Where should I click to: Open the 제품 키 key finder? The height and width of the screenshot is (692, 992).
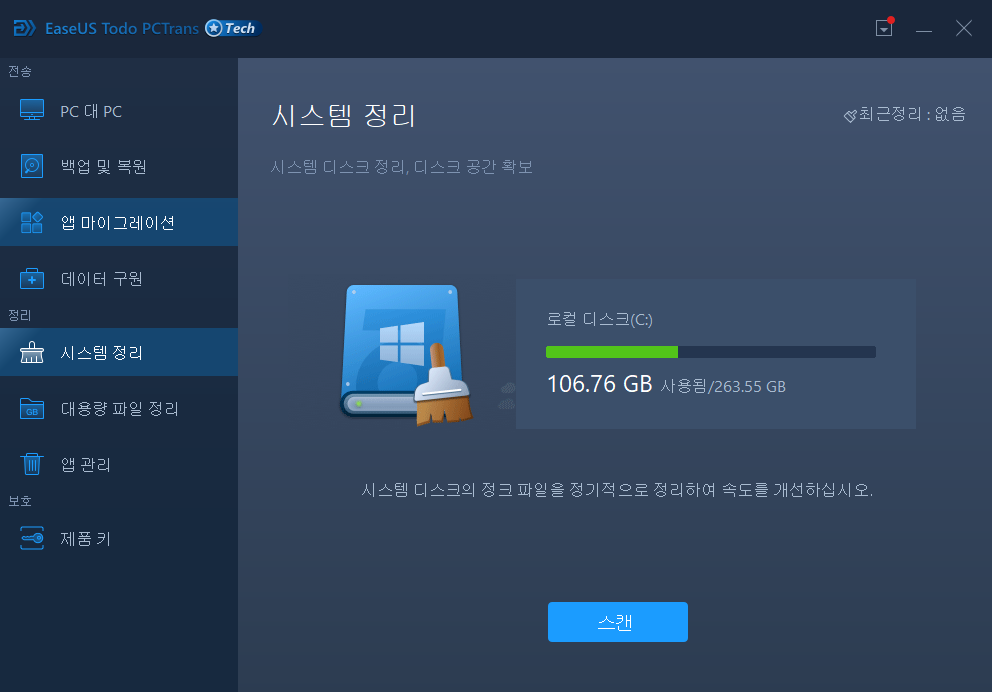tap(31, 538)
